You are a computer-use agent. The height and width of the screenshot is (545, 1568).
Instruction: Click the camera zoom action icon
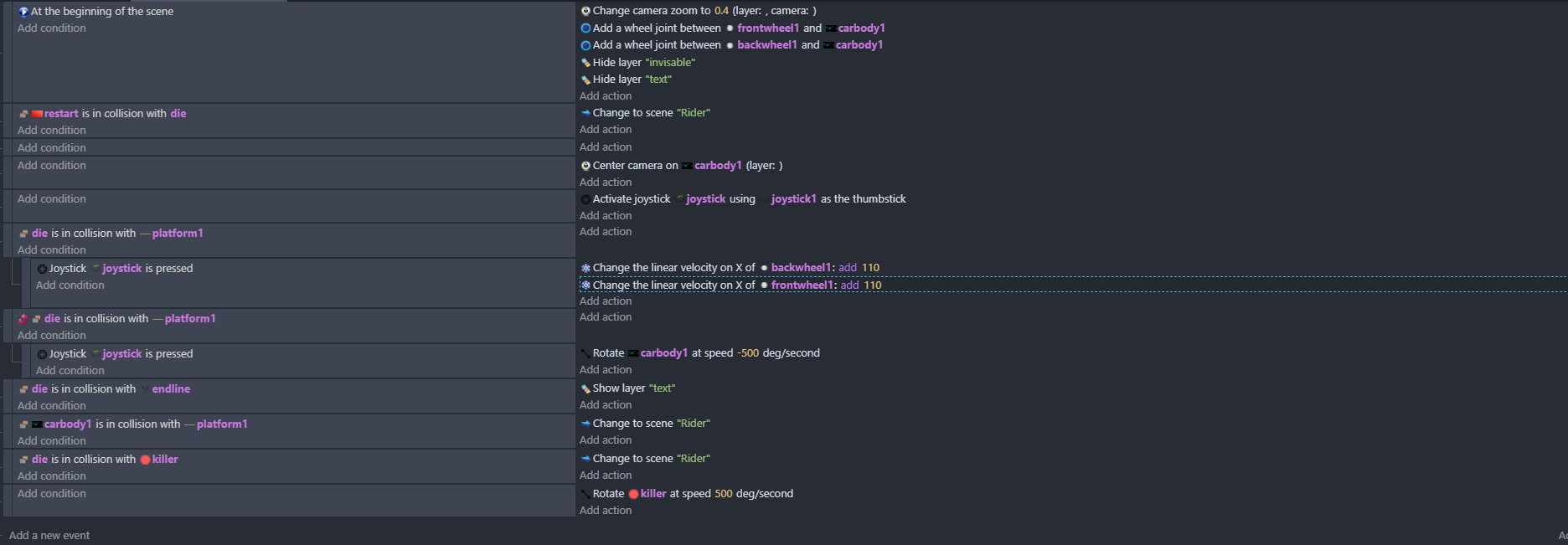(x=585, y=11)
